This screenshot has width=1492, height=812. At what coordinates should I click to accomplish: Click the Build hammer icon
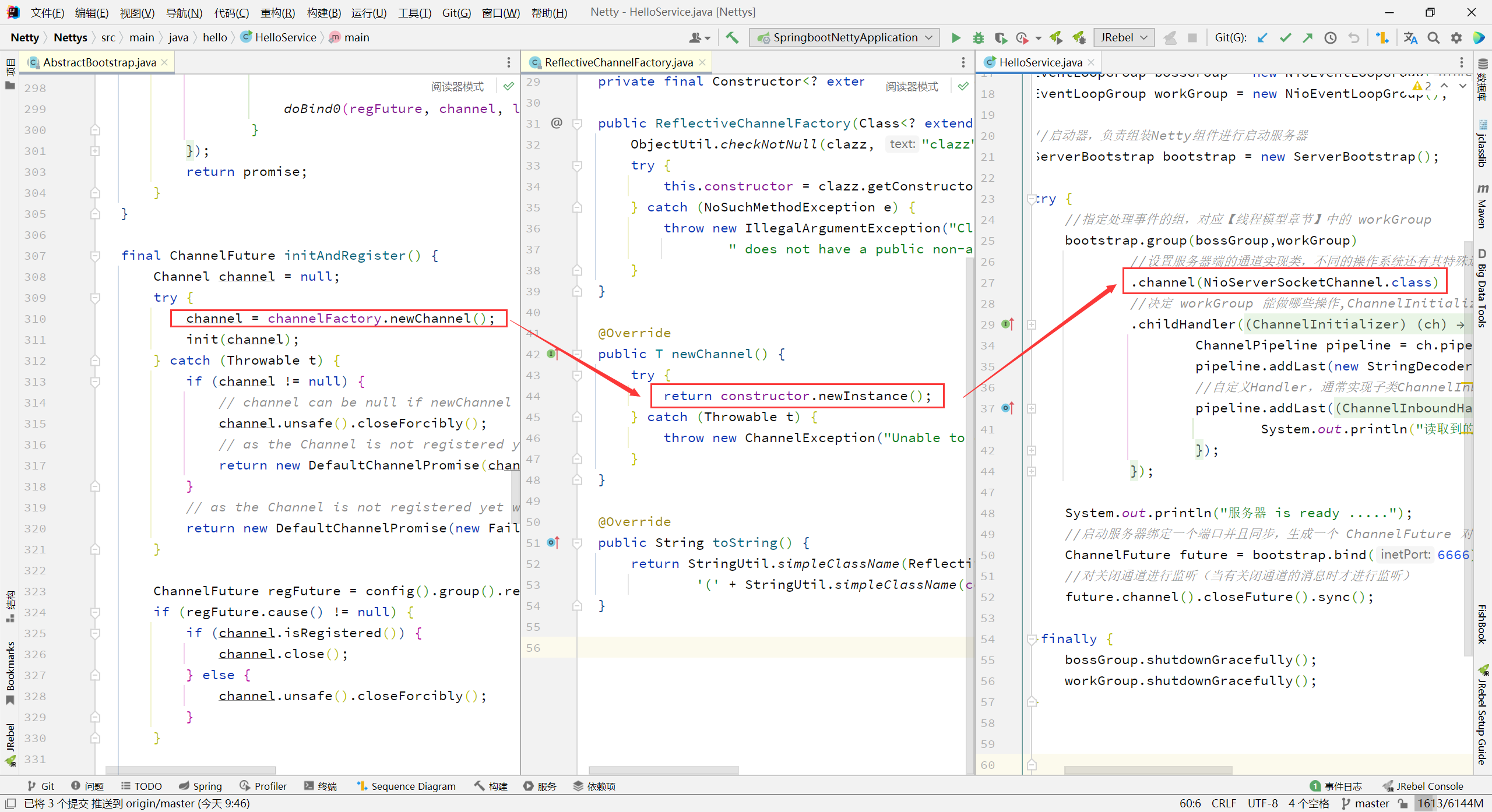click(x=732, y=38)
